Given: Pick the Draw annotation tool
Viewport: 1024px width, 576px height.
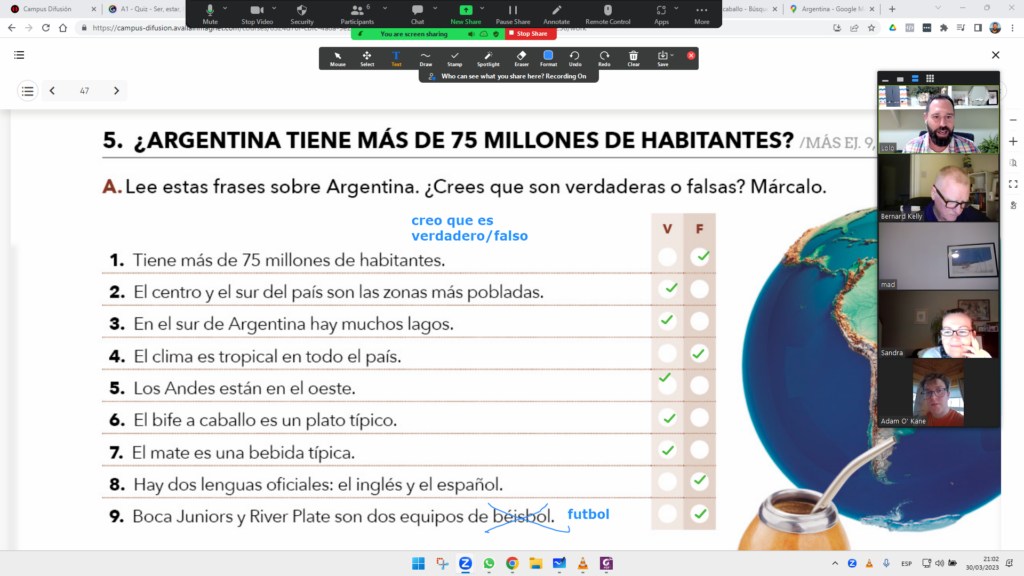Looking at the screenshot, I should [425, 59].
